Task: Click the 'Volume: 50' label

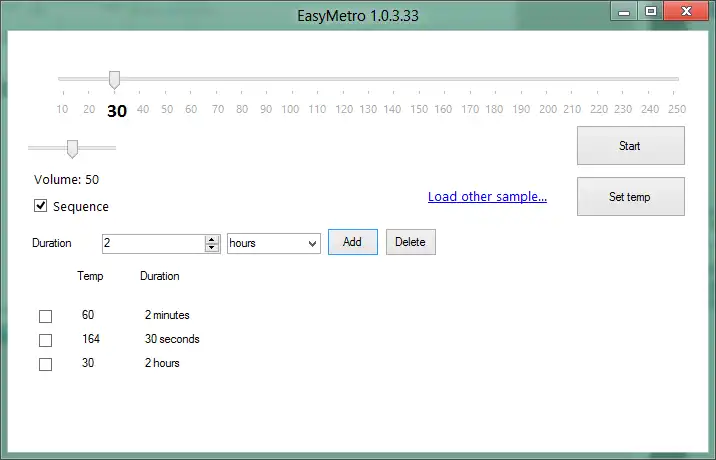Action: click(x=66, y=180)
